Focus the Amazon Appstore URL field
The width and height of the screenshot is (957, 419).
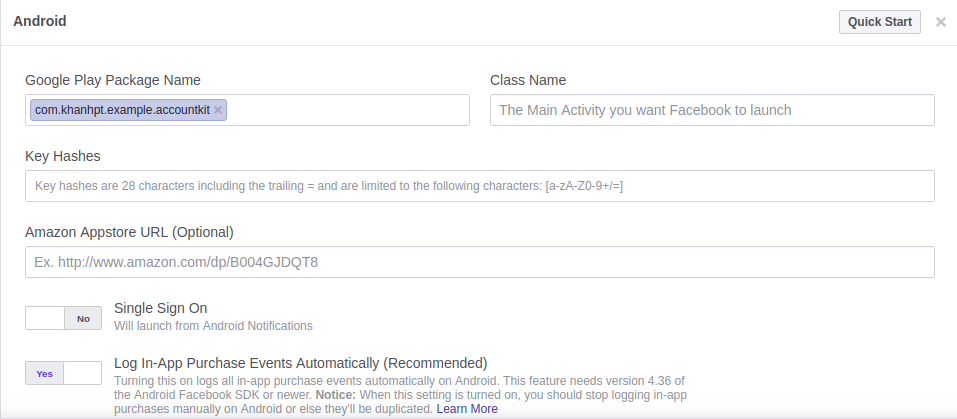(x=480, y=262)
